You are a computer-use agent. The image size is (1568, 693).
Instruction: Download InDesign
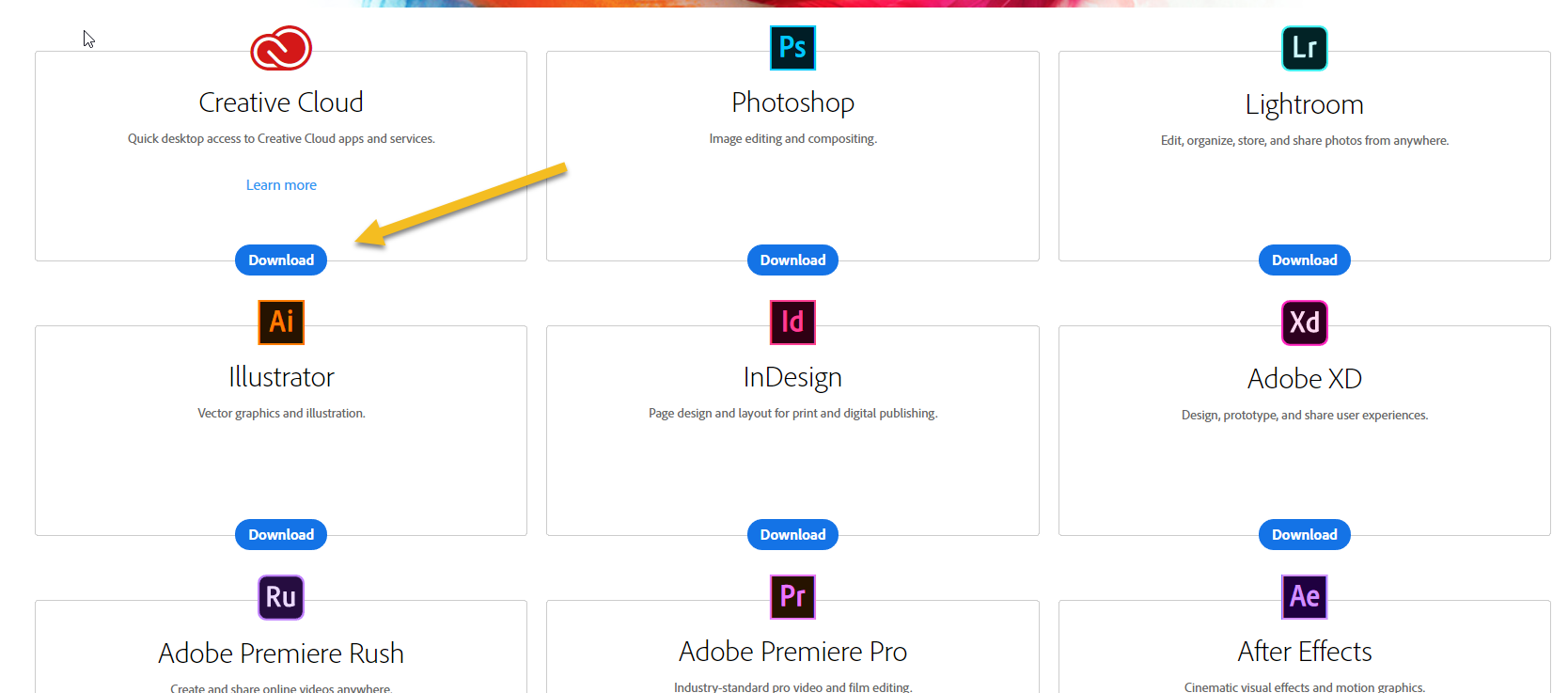coord(792,535)
